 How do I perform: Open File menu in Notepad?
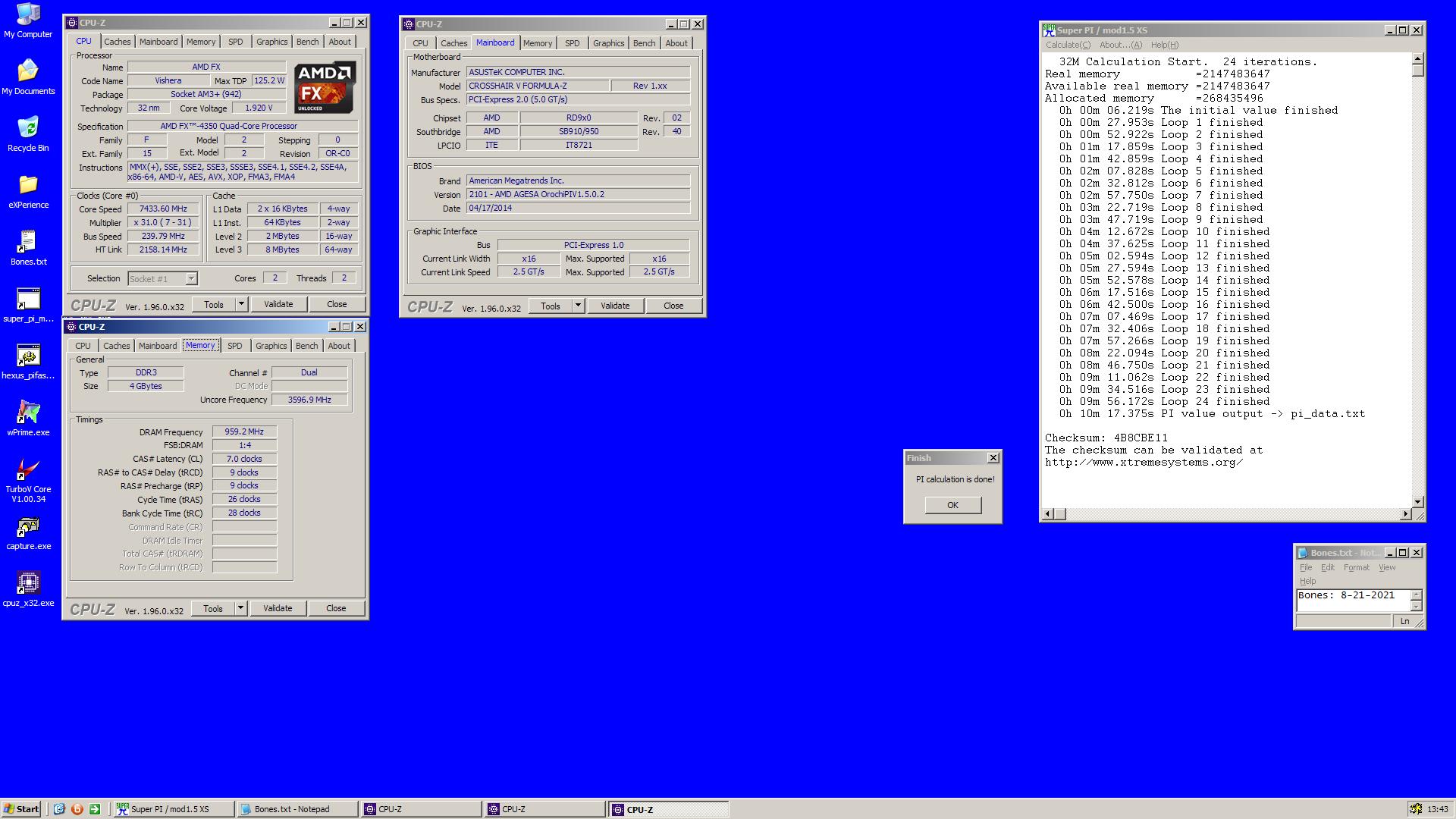pyautogui.click(x=1306, y=567)
